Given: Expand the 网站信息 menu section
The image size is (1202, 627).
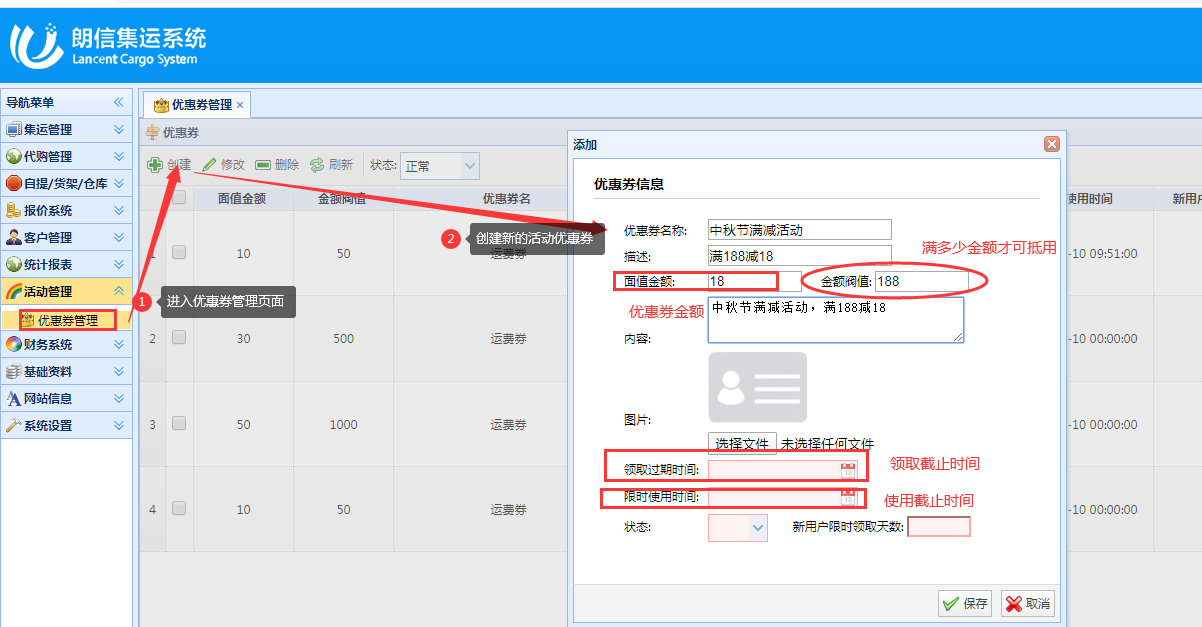Looking at the screenshot, I should click(119, 398).
